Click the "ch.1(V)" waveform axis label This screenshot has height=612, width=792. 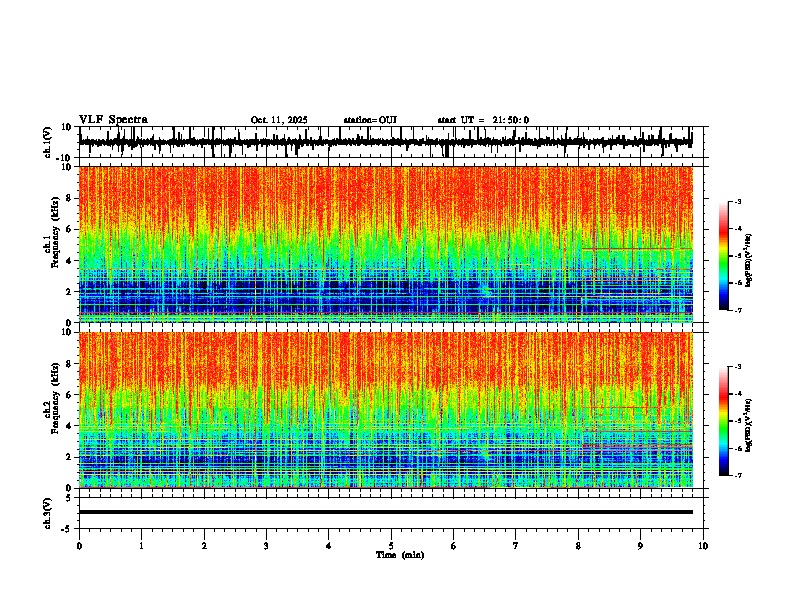pyautogui.click(x=48, y=142)
